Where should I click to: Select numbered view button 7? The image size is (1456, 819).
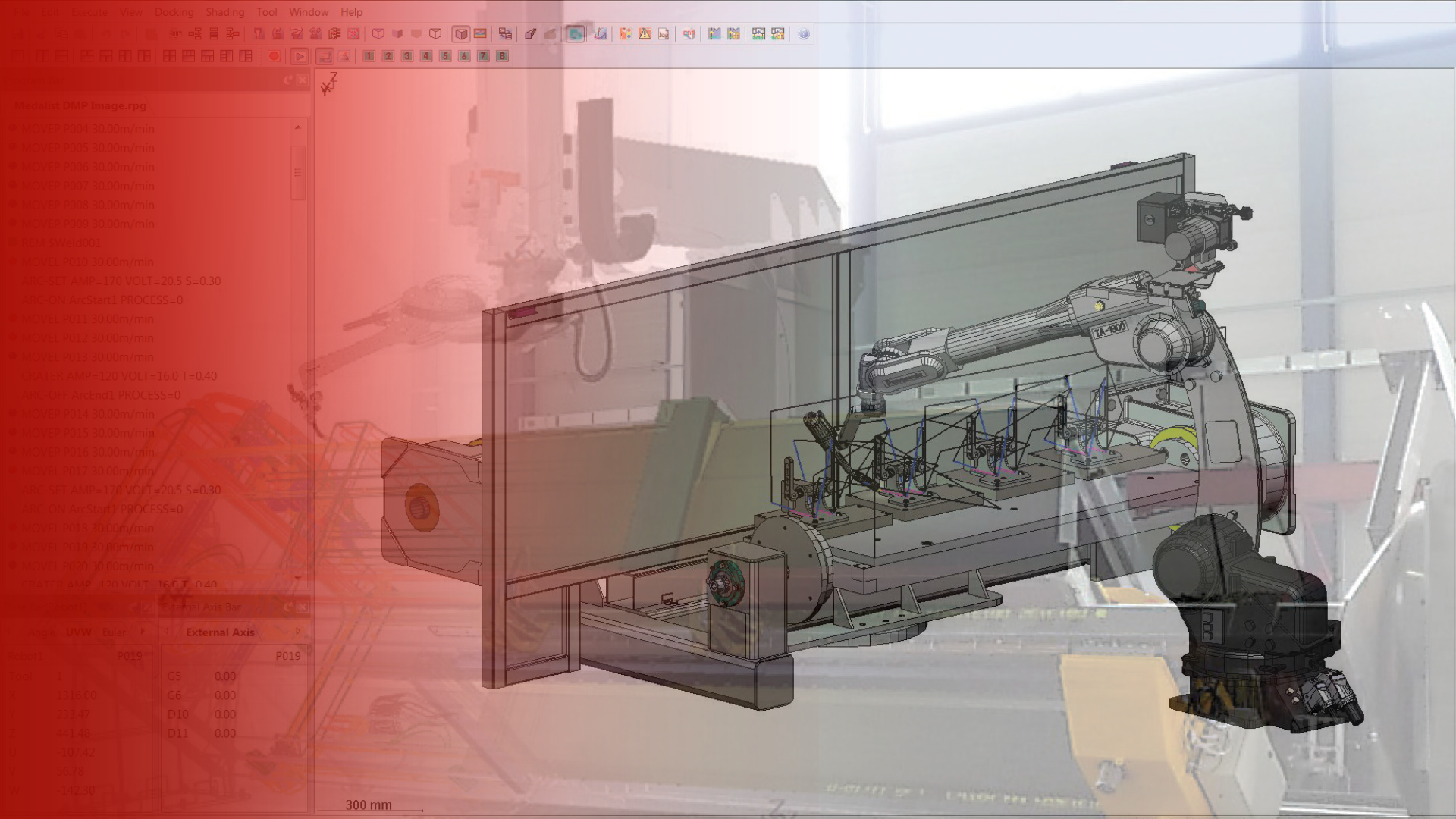pos(483,56)
